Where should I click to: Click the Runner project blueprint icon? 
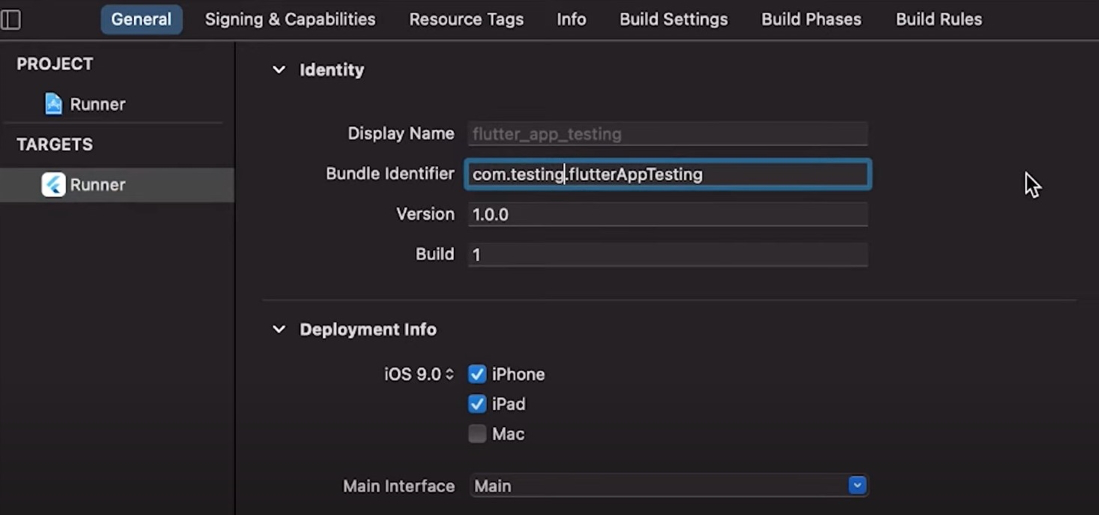54,104
